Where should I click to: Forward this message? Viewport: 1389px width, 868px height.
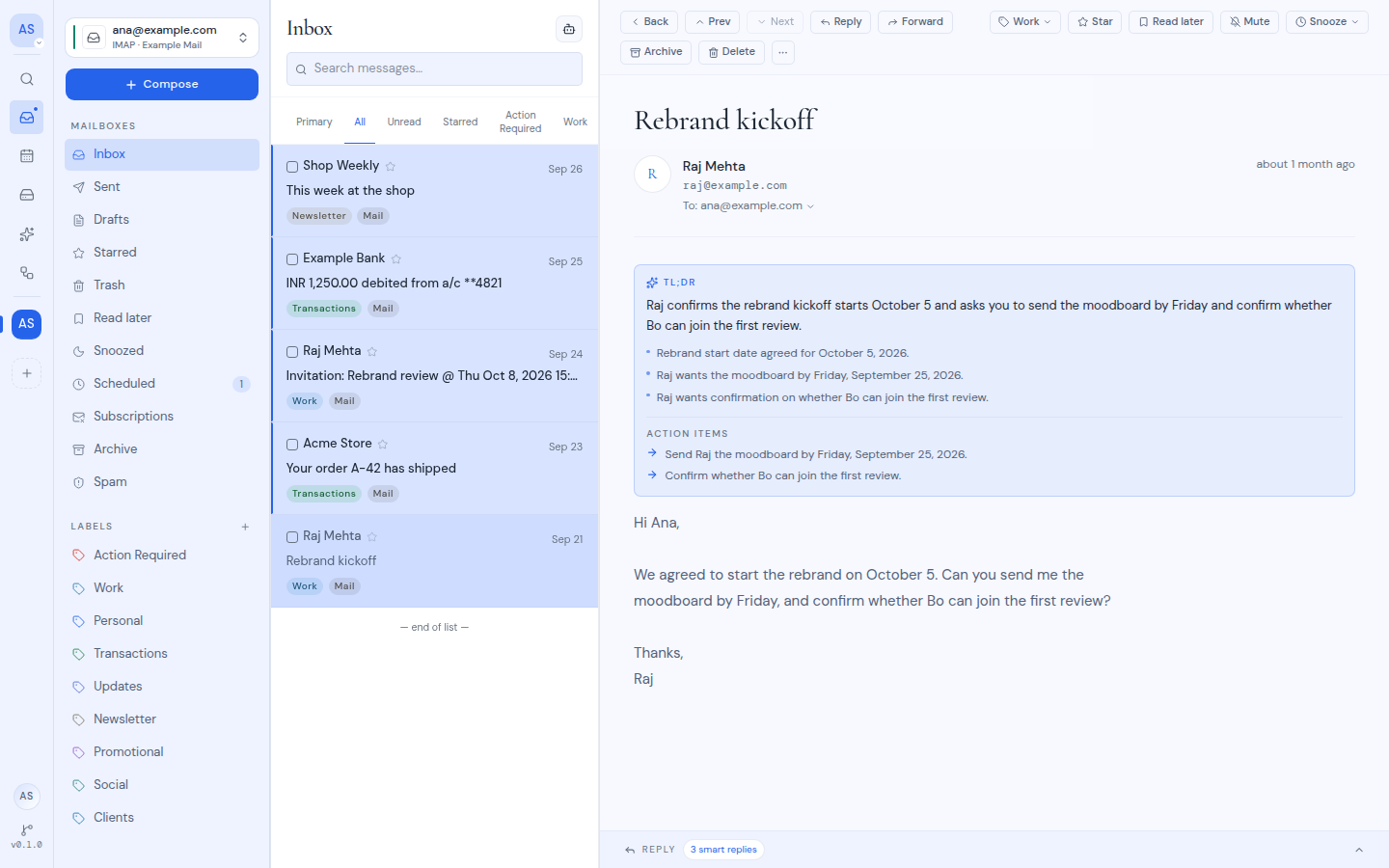[x=915, y=22]
